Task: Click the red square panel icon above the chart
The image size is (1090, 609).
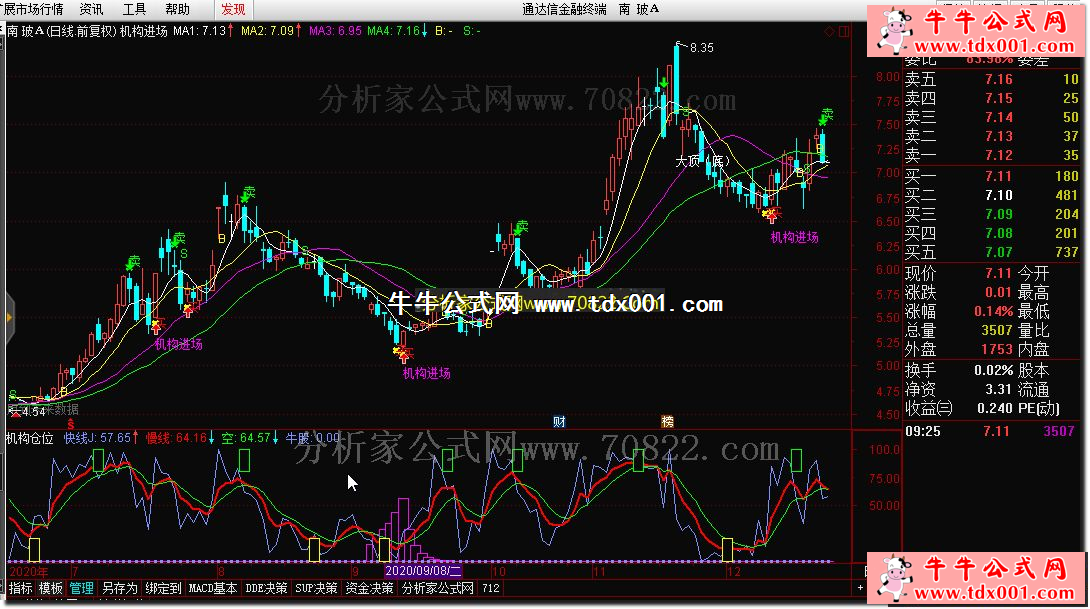Action: pos(844,31)
